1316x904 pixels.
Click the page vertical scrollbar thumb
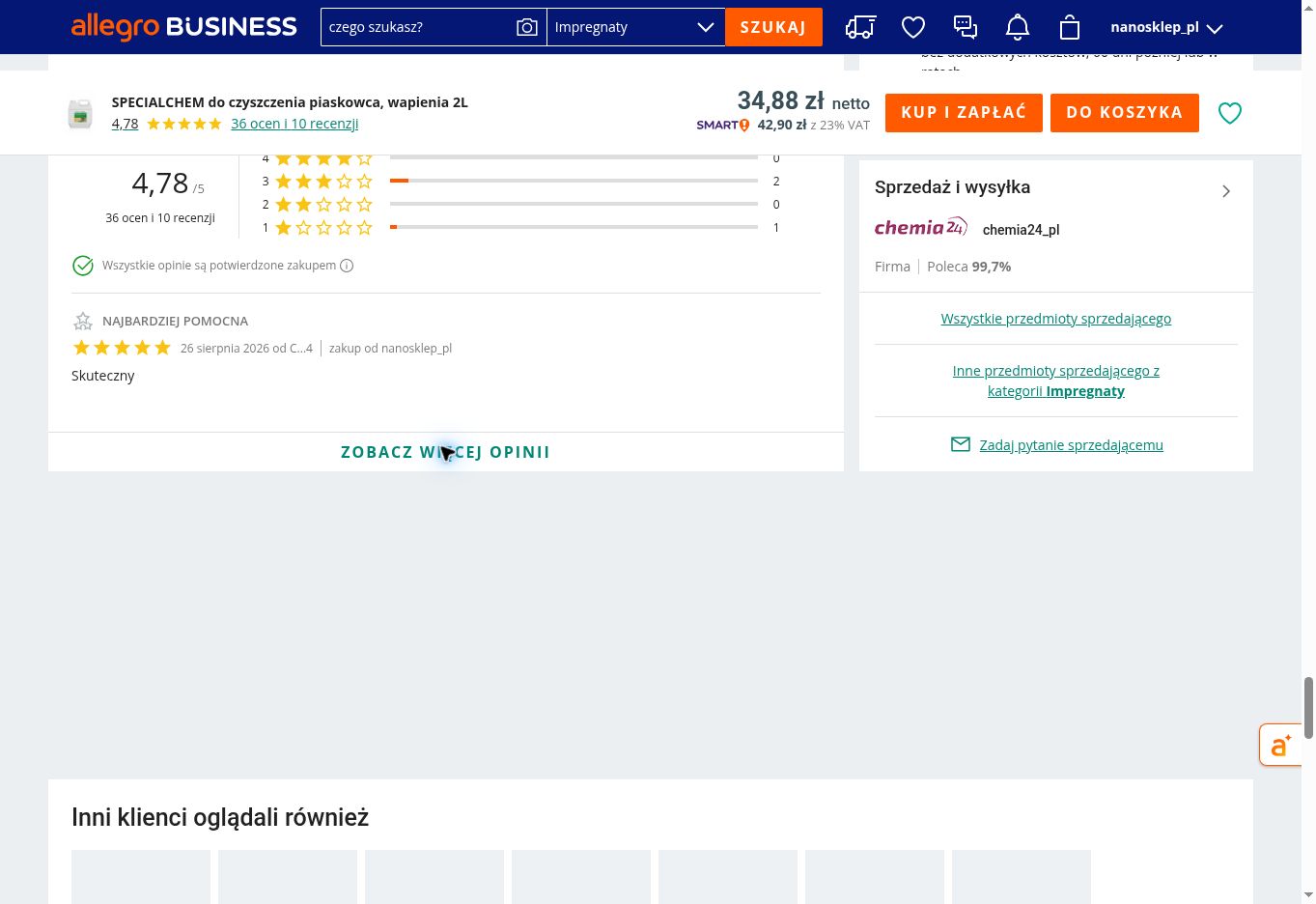[x=1308, y=708]
